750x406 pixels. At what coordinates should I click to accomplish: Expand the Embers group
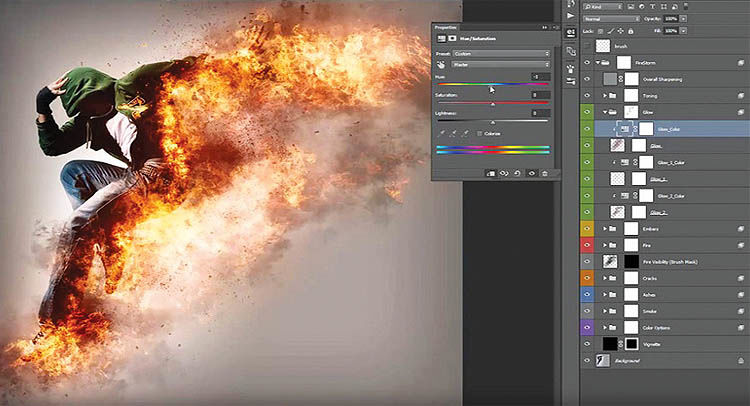click(605, 229)
